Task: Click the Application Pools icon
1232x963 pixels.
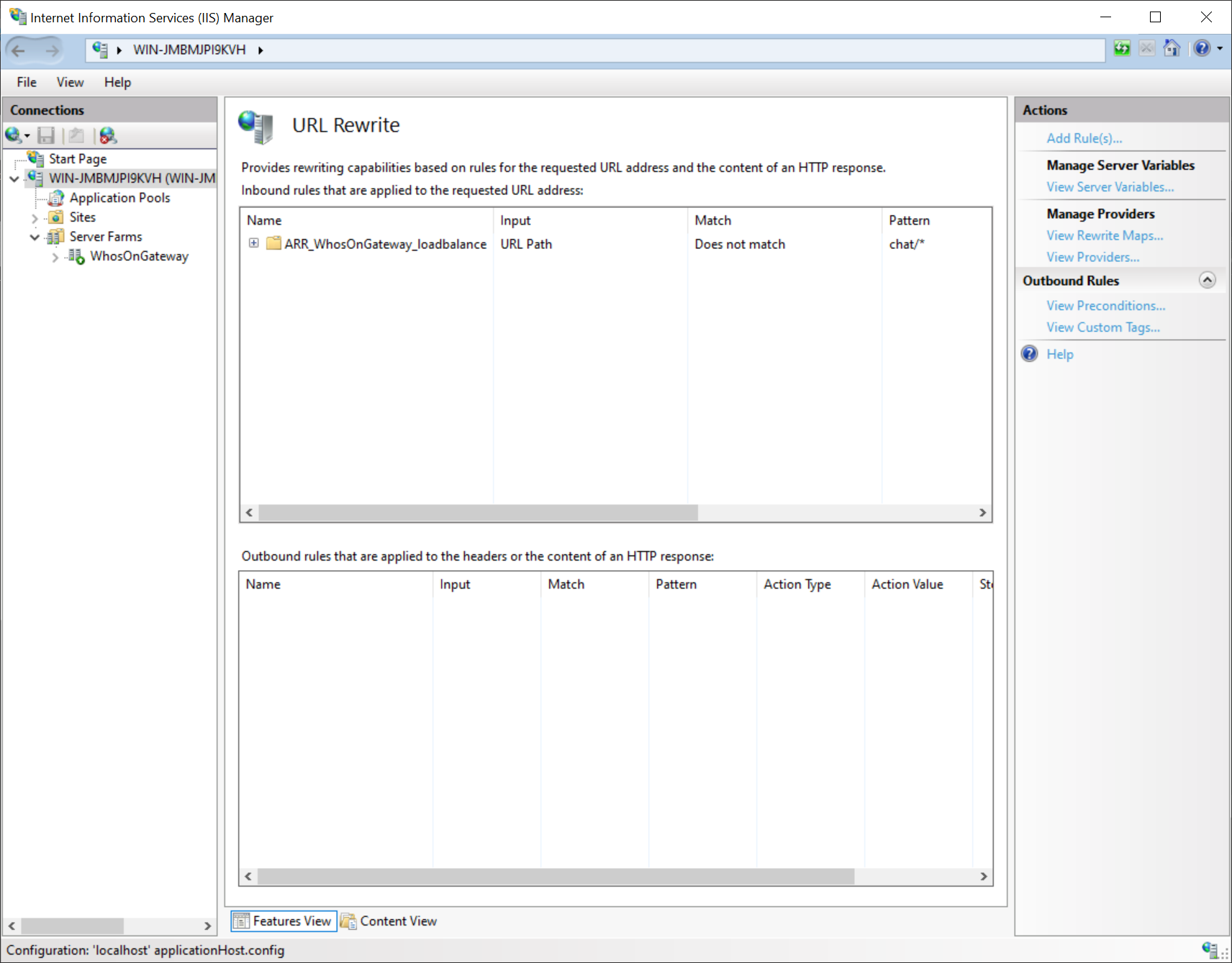Action: pyautogui.click(x=56, y=197)
